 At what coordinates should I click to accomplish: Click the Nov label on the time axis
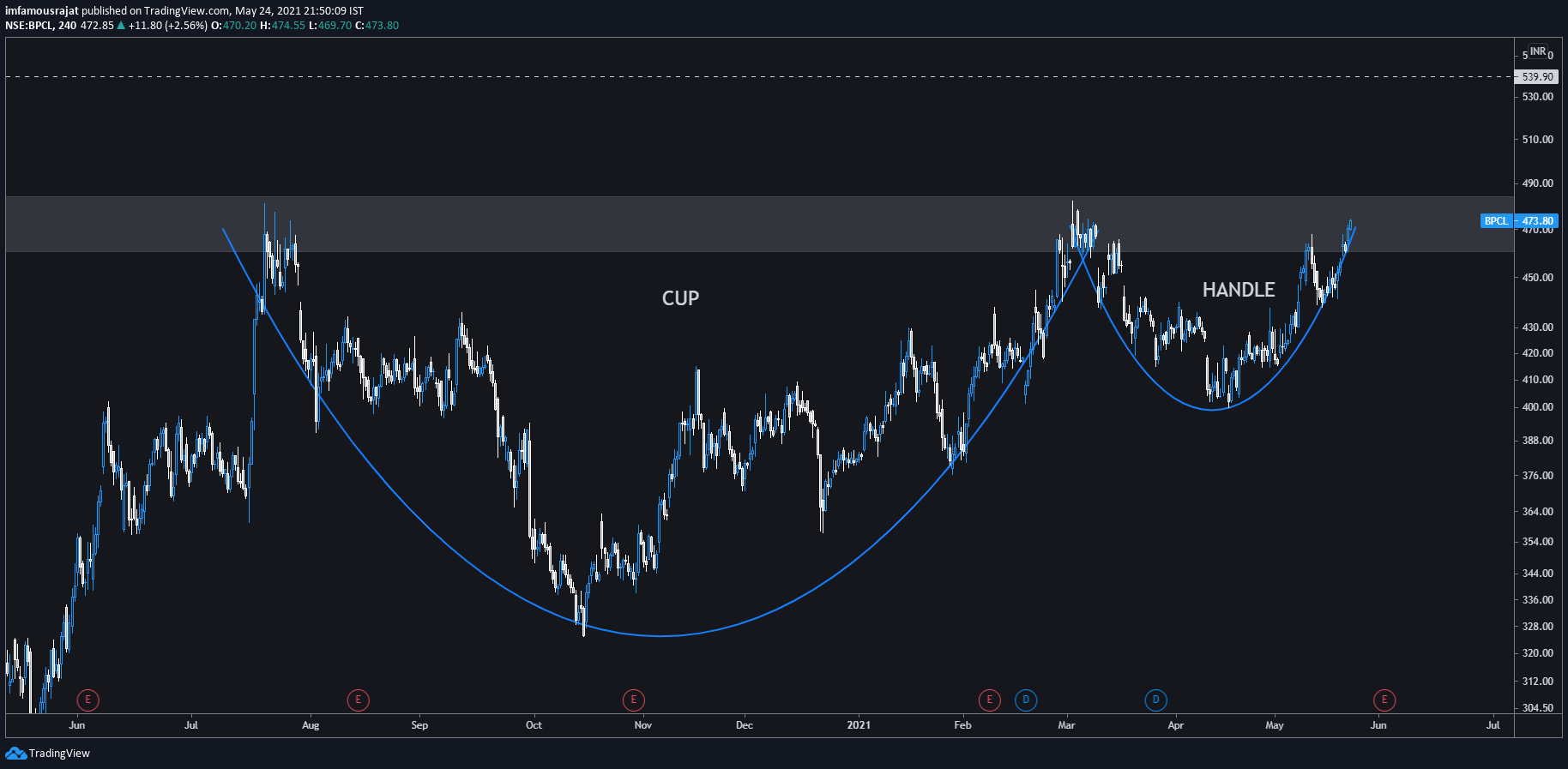(x=642, y=725)
